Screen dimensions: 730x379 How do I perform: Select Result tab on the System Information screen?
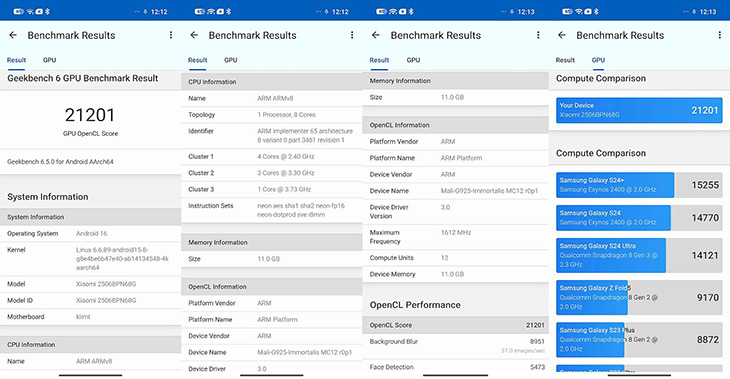(16, 60)
